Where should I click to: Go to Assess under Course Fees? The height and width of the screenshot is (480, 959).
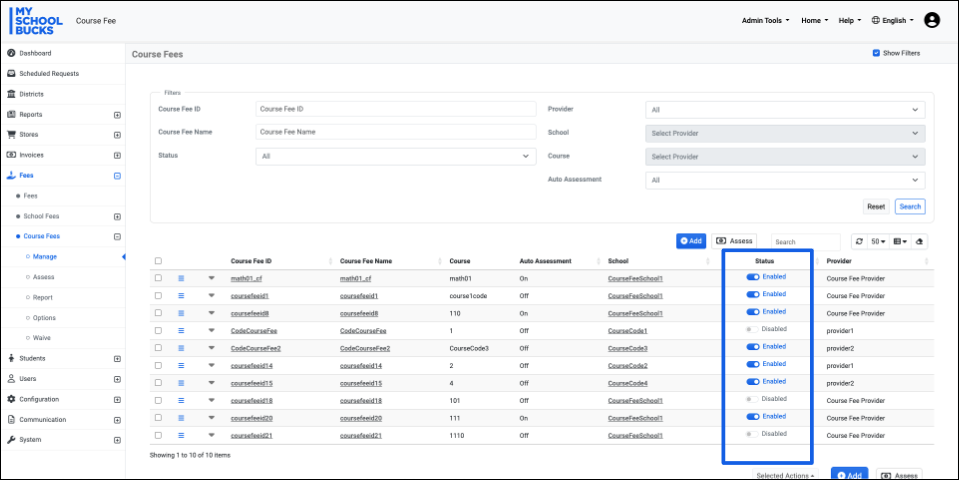point(43,277)
